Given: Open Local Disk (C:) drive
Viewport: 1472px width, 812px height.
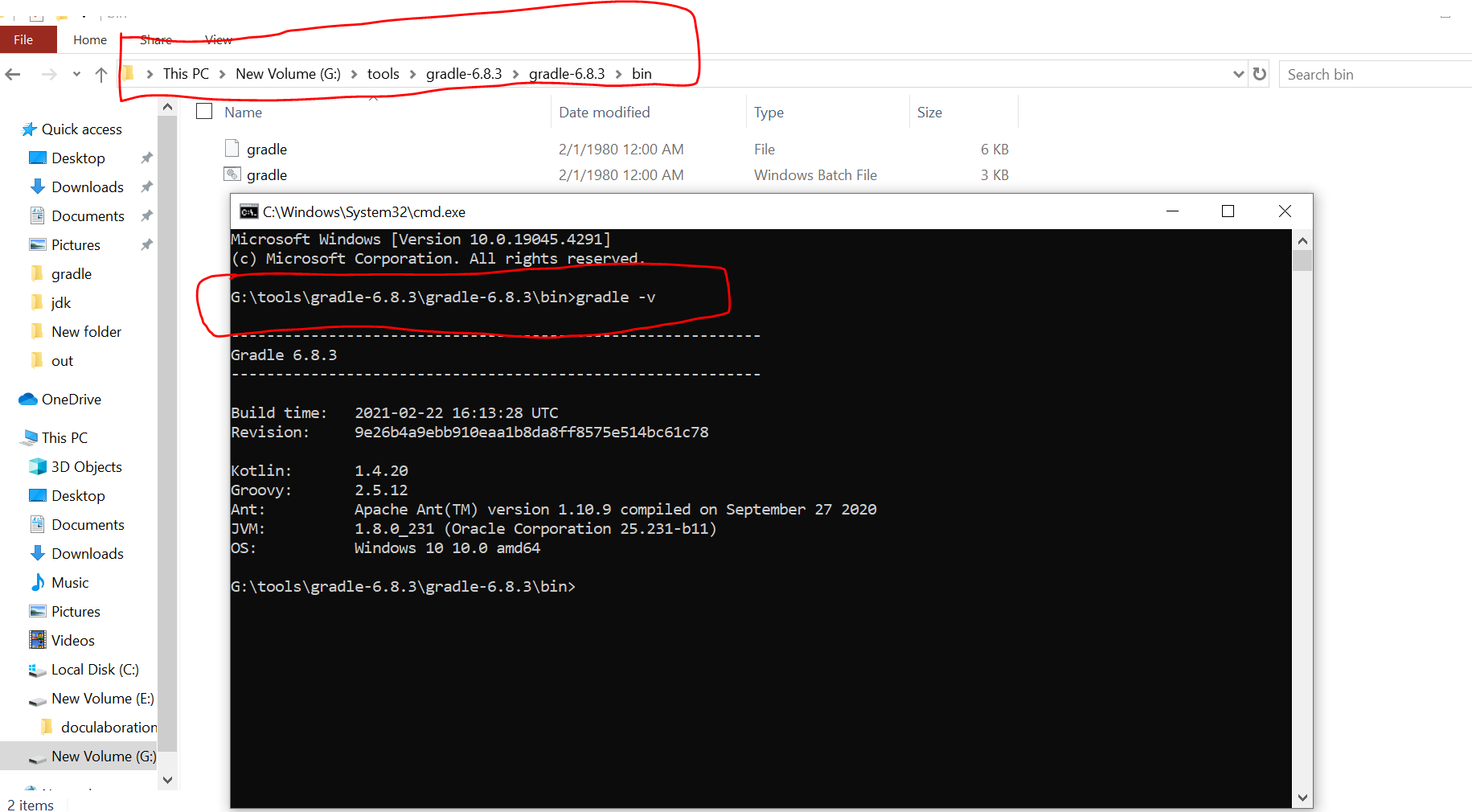Looking at the screenshot, I should (x=95, y=670).
